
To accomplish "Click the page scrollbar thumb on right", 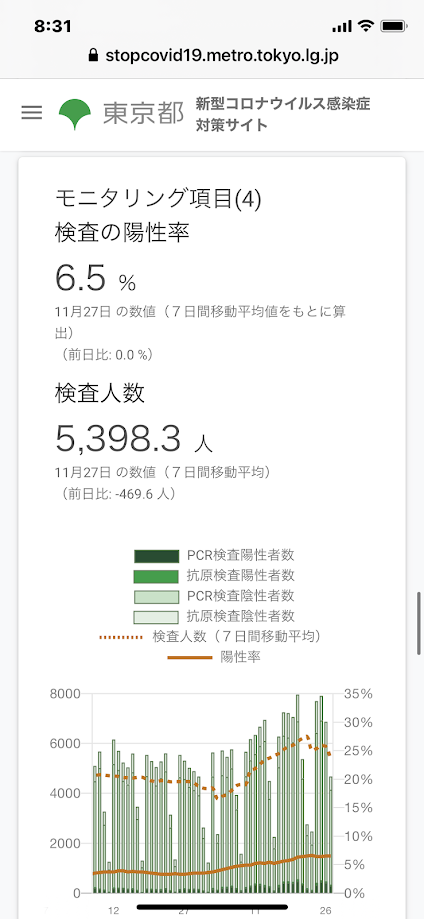I will pos(419,623).
